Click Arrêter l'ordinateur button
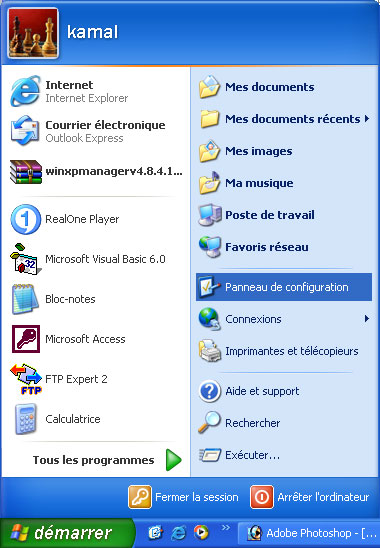 [310, 497]
